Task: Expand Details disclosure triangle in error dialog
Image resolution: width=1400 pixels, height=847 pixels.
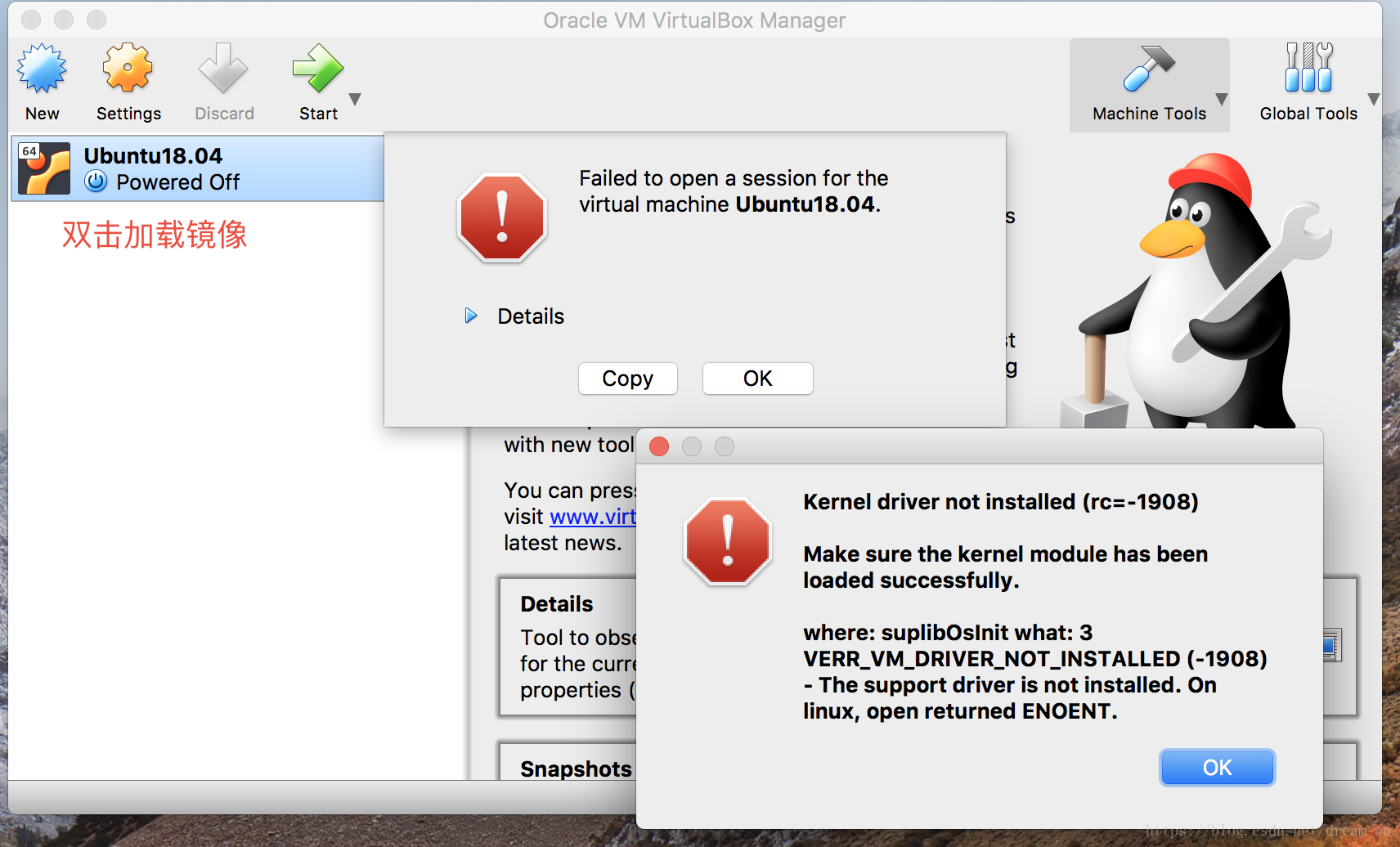Action: (x=471, y=316)
